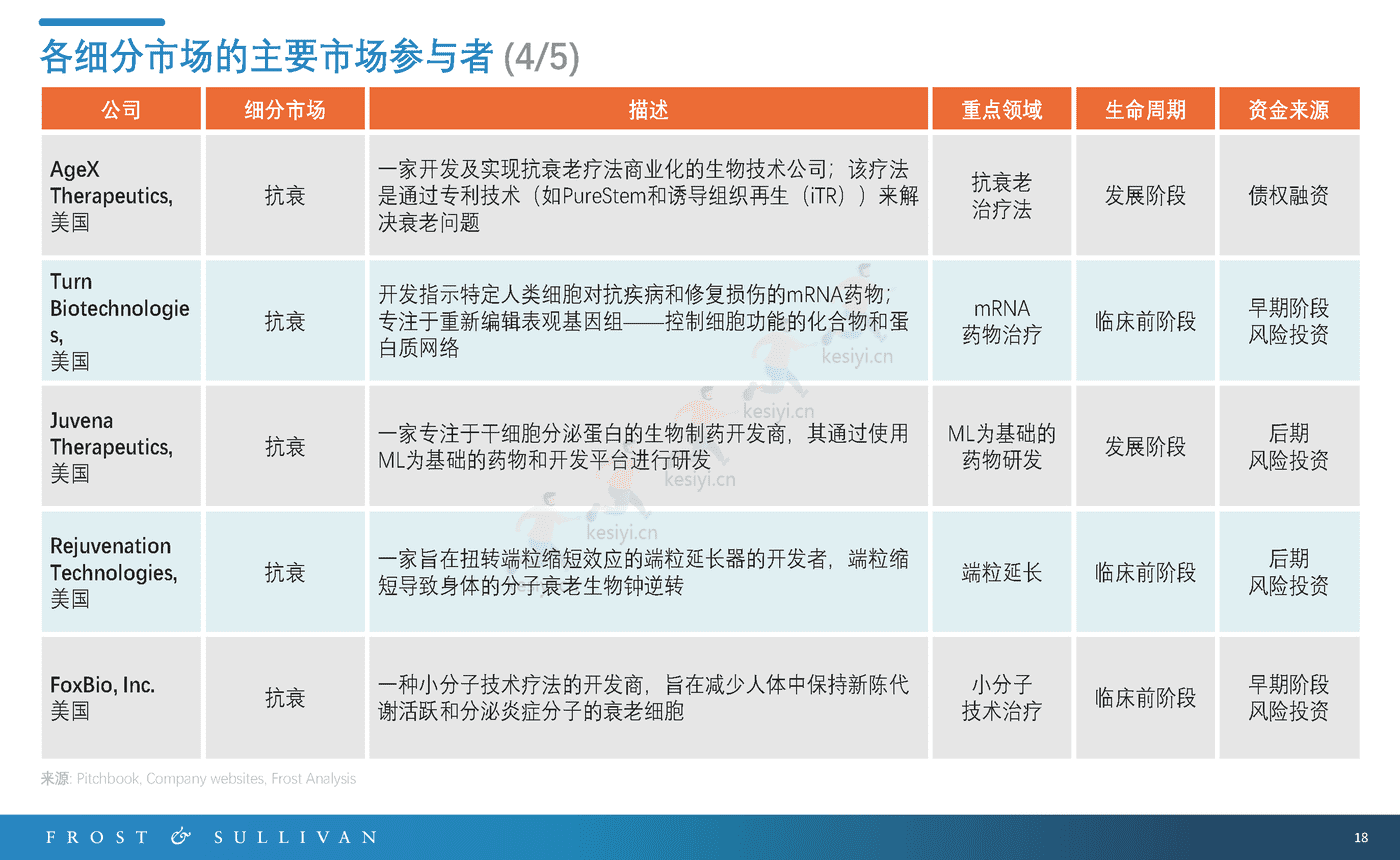
Task: Click the Frost & Sullivan footer logo
Action: point(211,837)
